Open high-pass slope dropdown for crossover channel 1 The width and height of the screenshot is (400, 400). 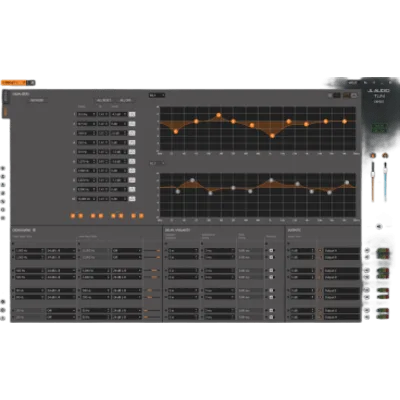tap(61, 250)
